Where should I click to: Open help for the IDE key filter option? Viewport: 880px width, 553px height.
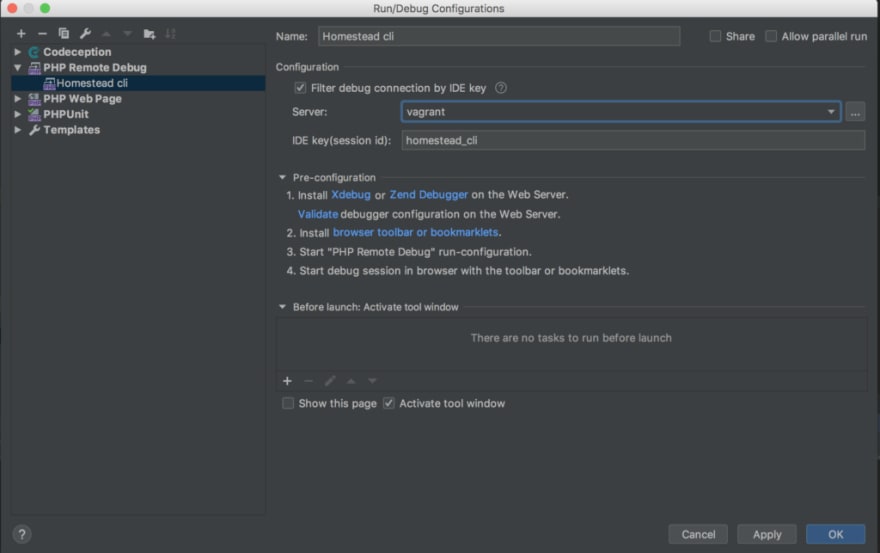click(501, 88)
